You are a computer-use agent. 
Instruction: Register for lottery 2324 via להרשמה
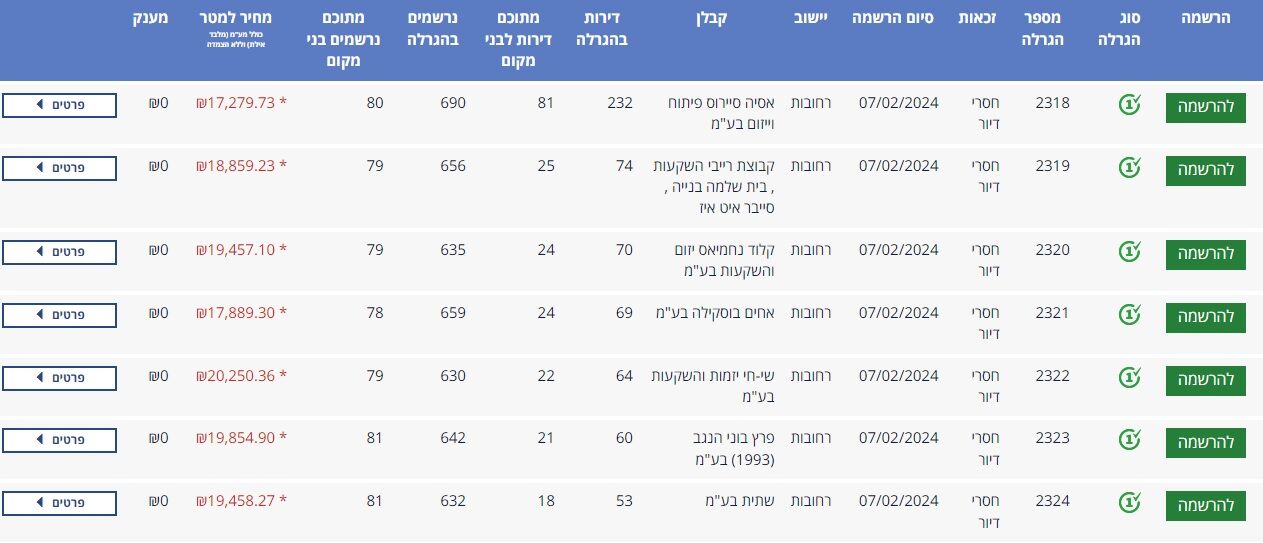coord(1205,505)
